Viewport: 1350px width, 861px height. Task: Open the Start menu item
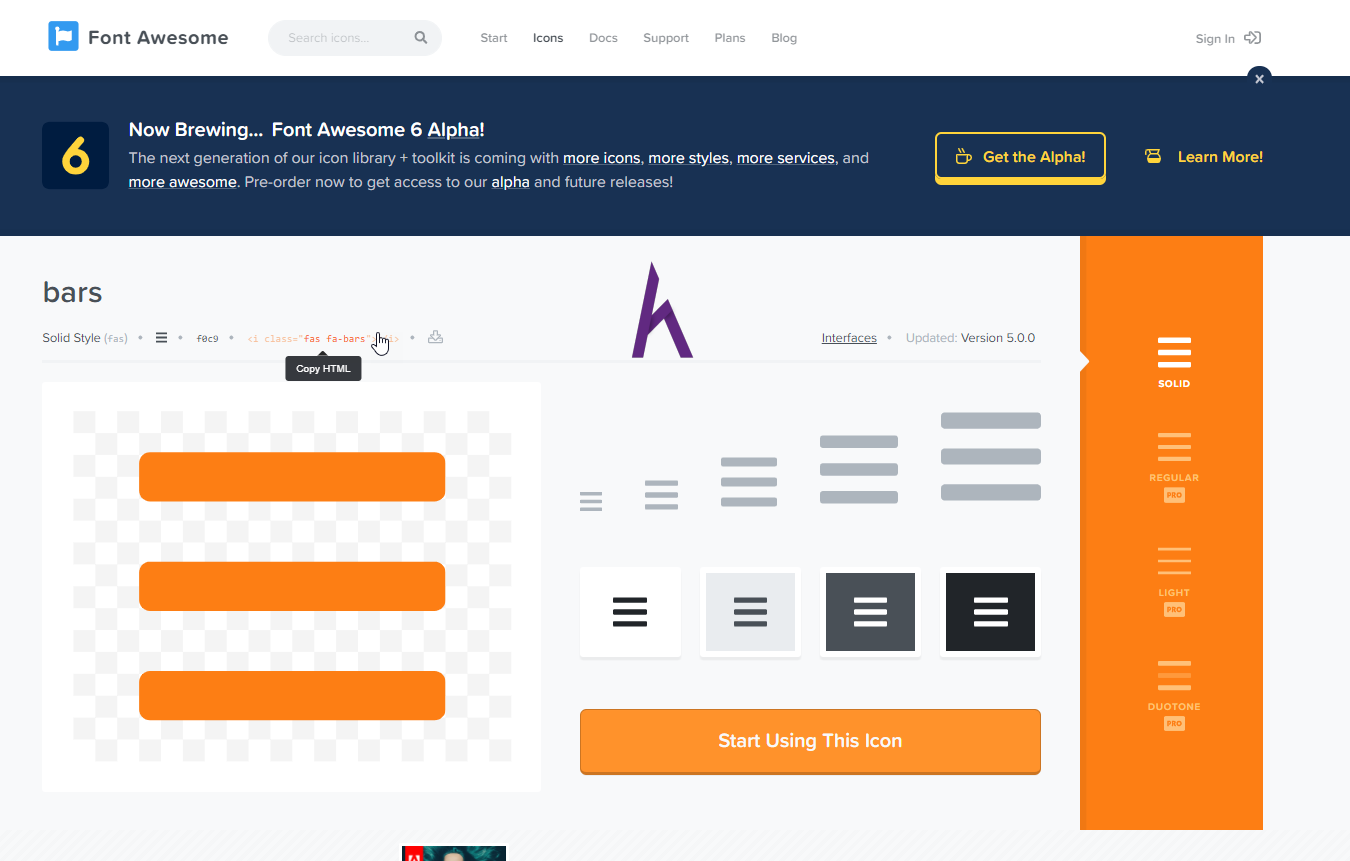[x=494, y=38]
